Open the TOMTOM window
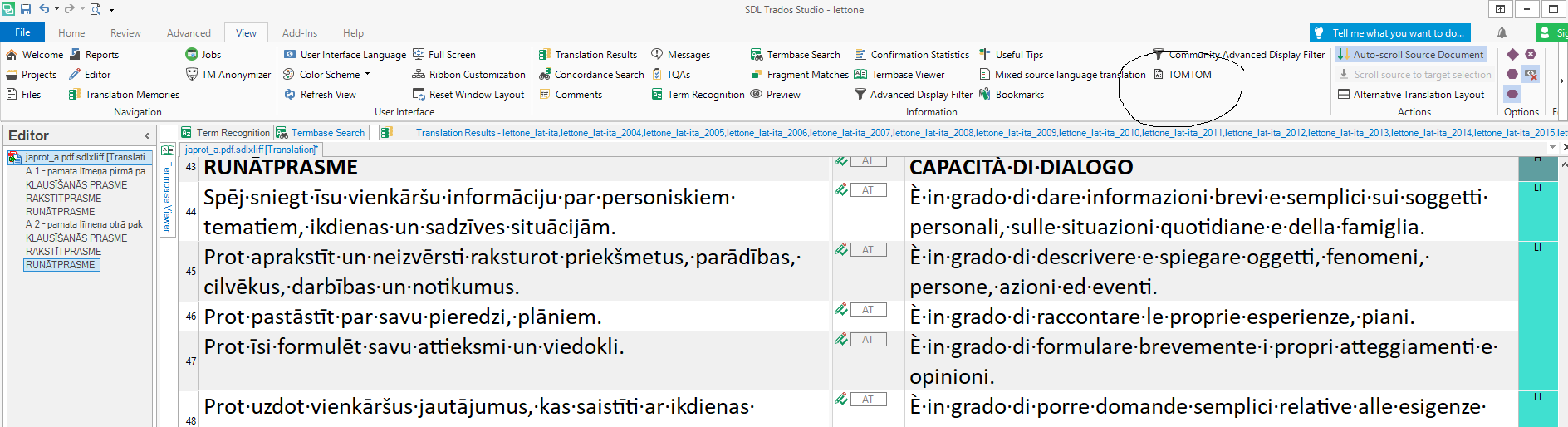The image size is (1568, 427). [x=1188, y=75]
